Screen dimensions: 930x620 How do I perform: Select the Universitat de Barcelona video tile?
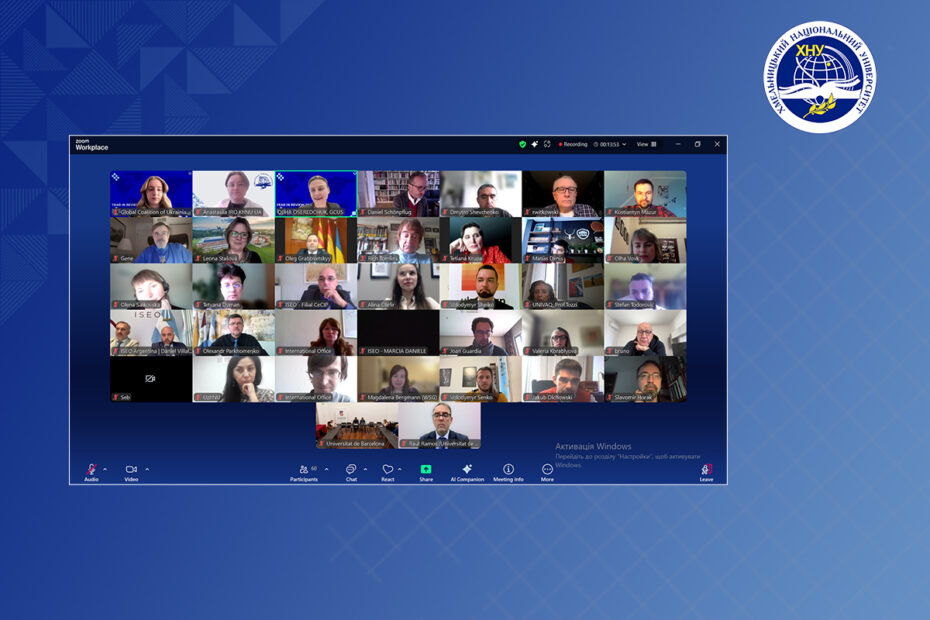(x=357, y=424)
